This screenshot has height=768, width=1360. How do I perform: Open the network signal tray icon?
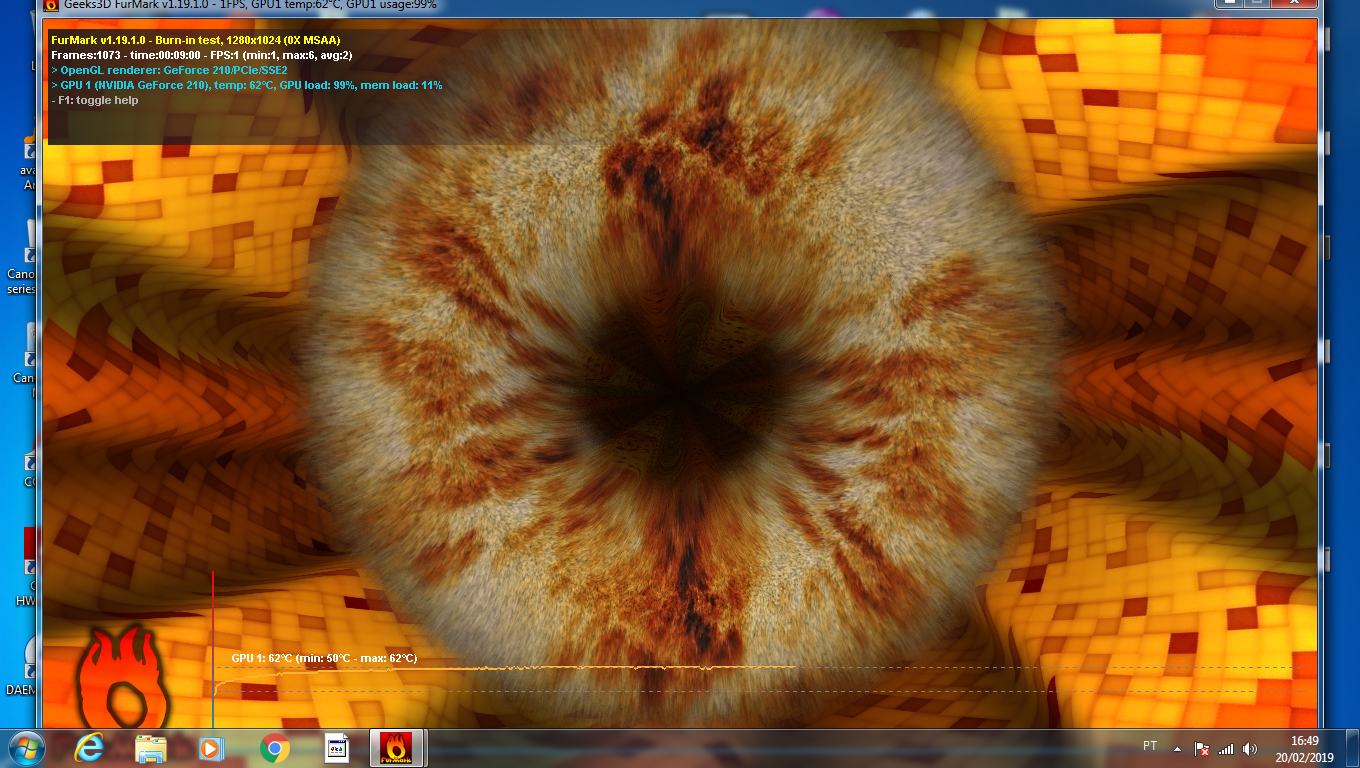(1226, 748)
